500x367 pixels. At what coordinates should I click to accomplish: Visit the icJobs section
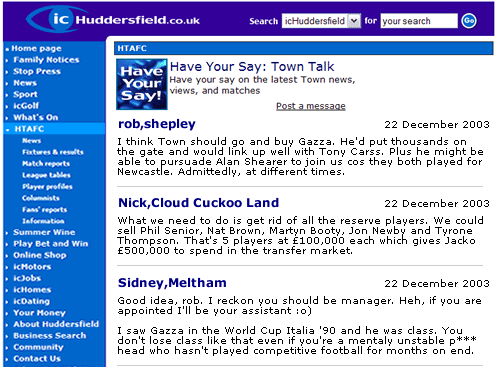27,278
